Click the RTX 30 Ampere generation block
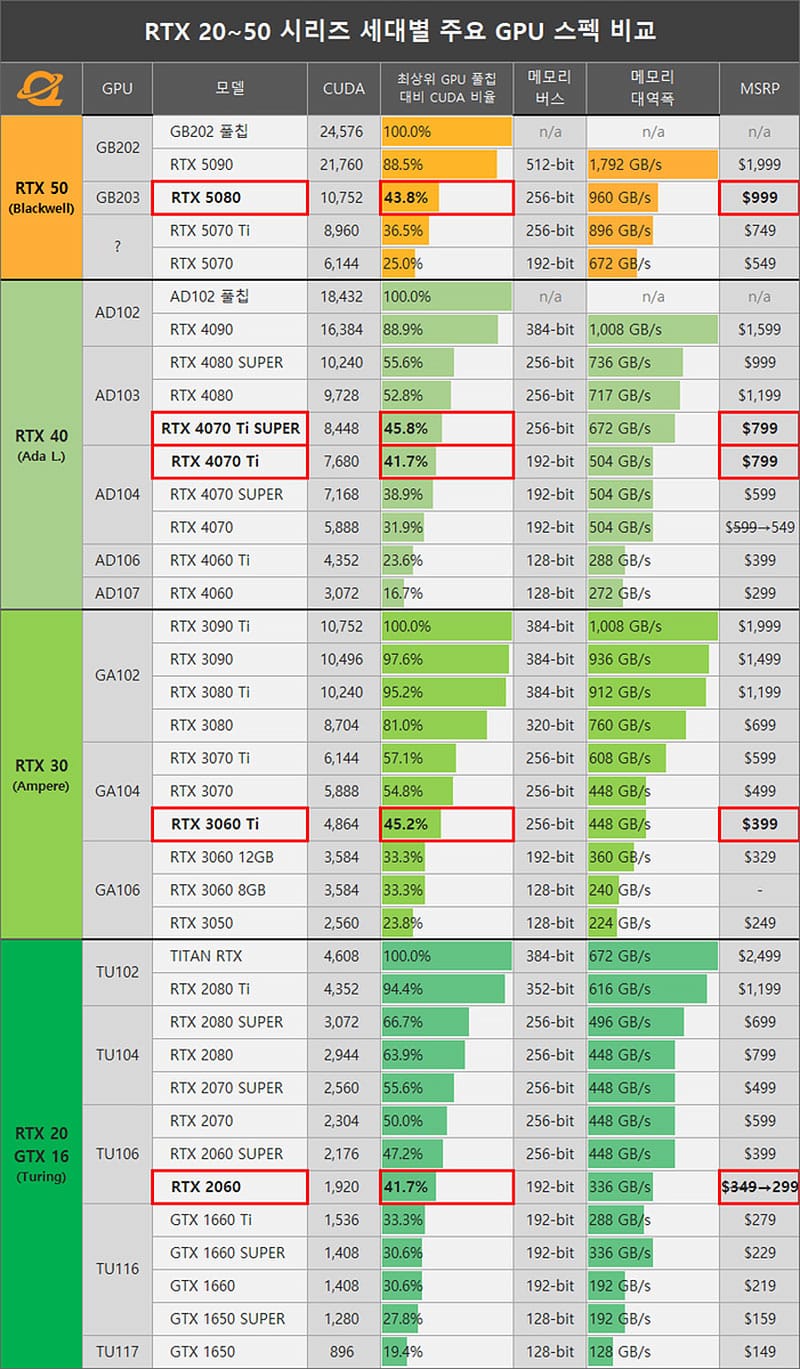The height and width of the screenshot is (1369, 800). (40, 774)
